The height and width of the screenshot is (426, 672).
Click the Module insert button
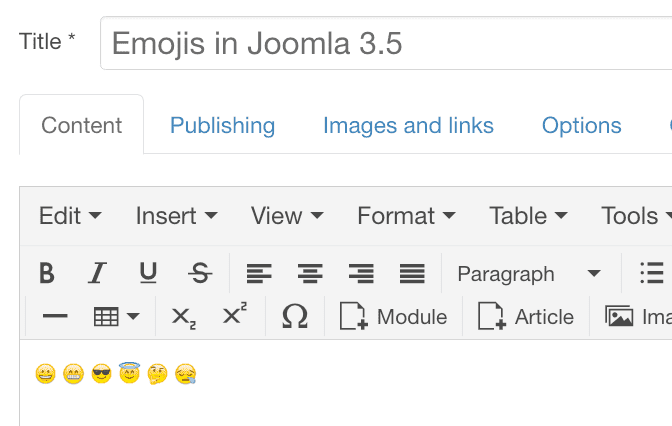pyautogui.click(x=393, y=316)
